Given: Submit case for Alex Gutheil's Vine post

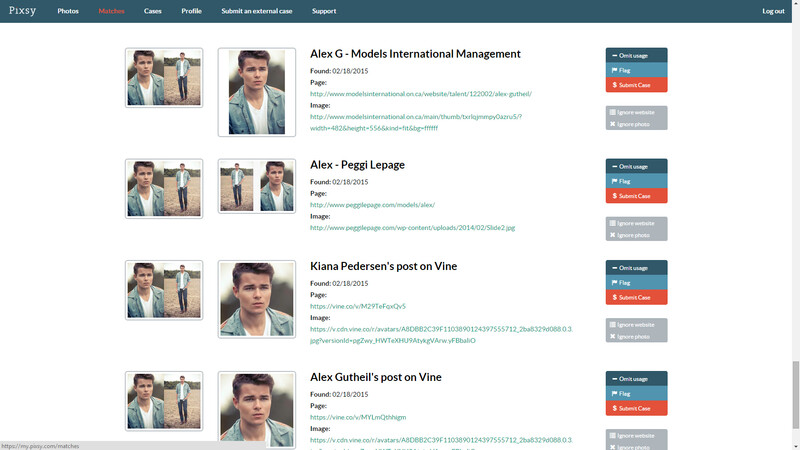Looking at the screenshot, I should click(636, 408).
